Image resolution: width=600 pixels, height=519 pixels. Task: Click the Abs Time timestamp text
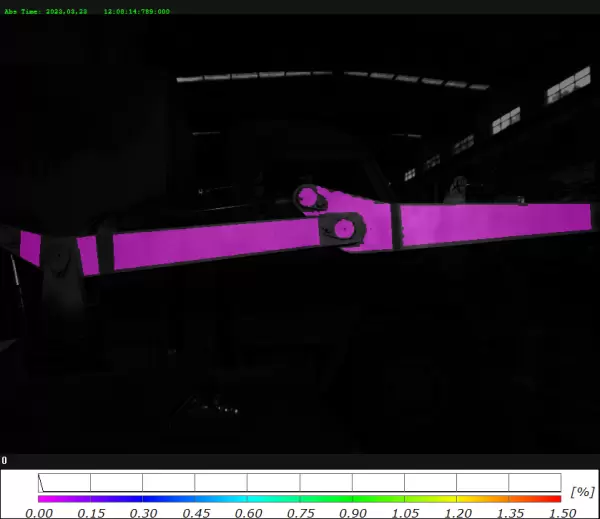click(87, 11)
